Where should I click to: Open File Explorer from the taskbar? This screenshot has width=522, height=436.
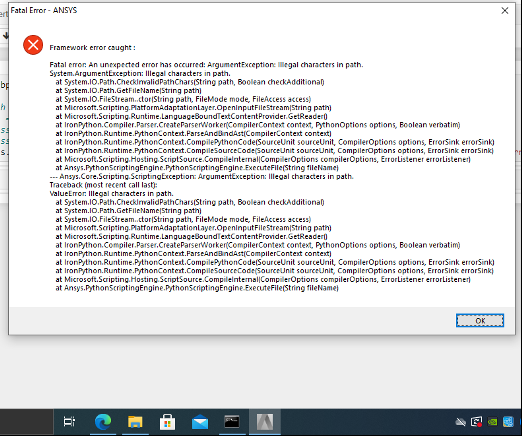click(x=135, y=422)
